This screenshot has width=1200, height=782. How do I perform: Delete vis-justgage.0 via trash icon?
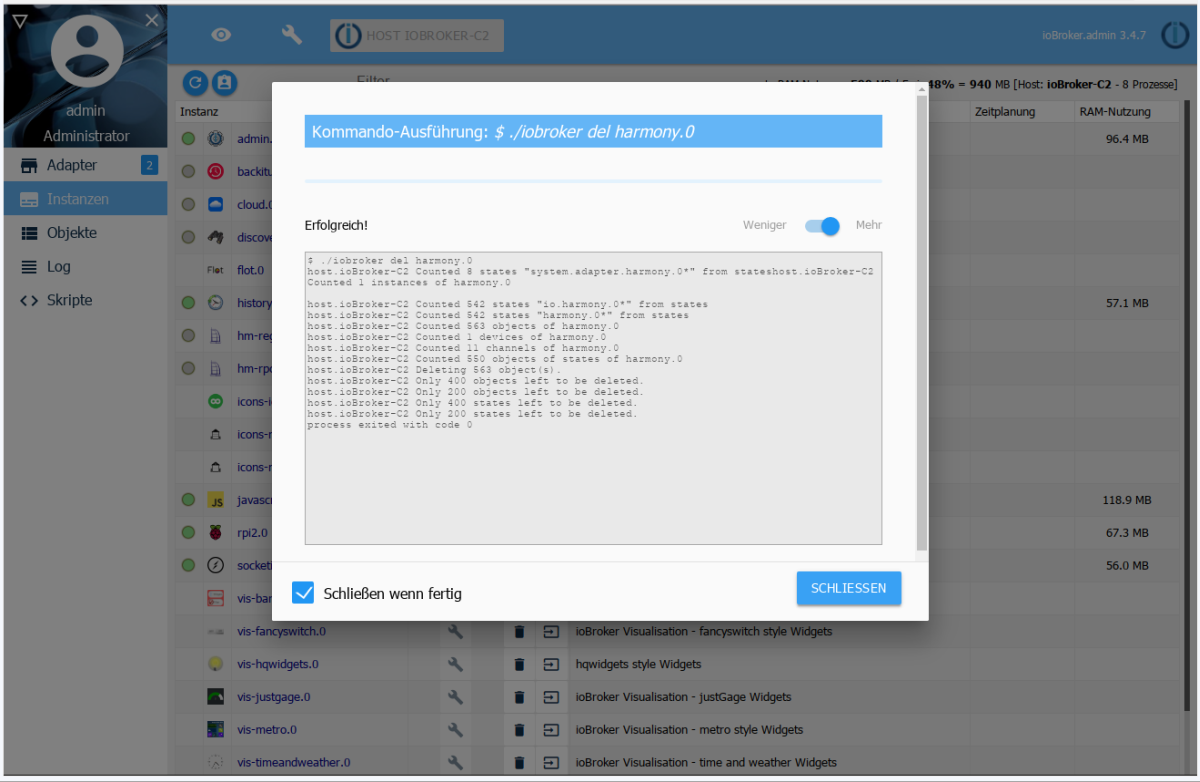pyautogui.click(x=519, y=697)
